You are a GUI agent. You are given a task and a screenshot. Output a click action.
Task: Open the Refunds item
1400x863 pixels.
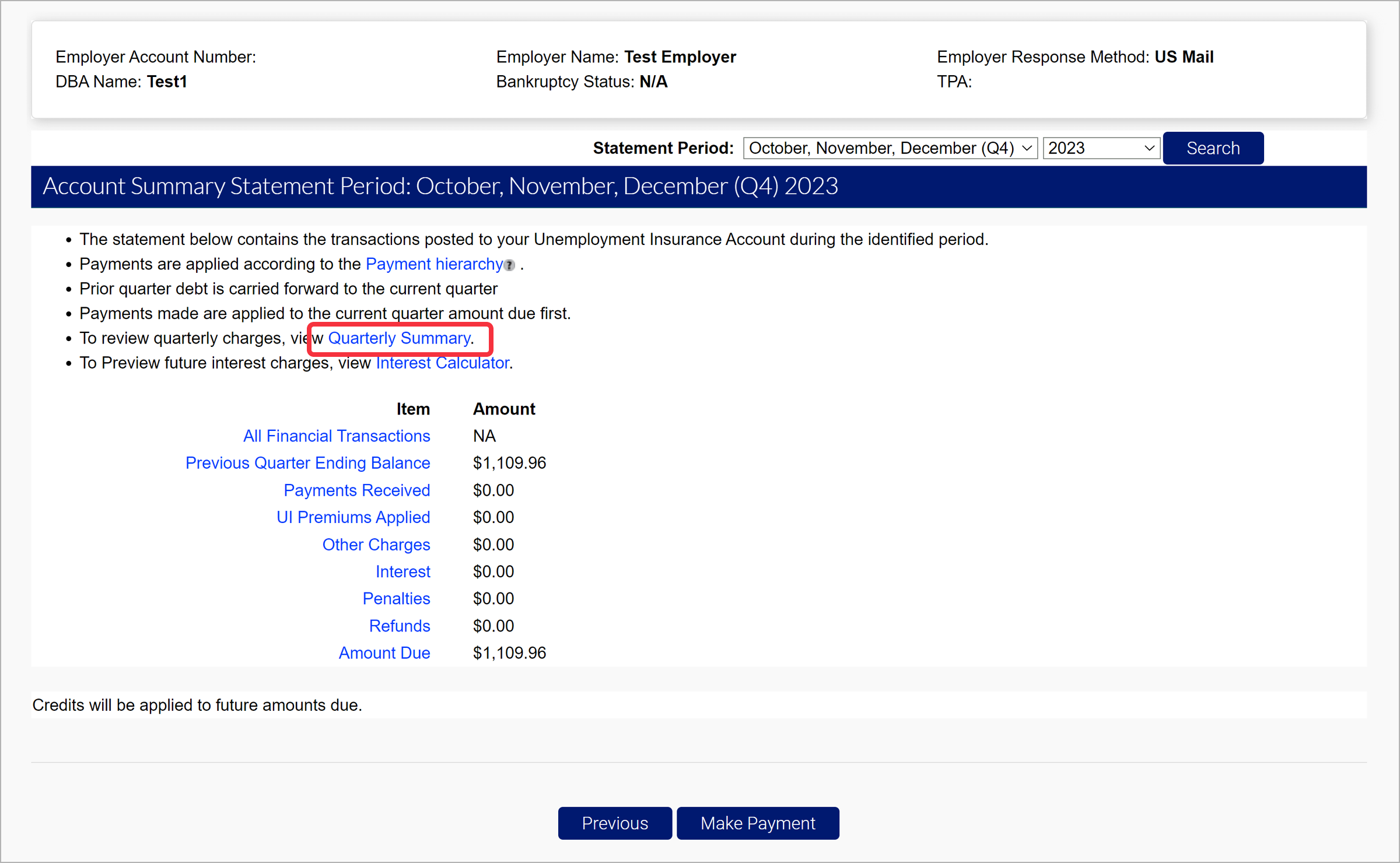400,625
